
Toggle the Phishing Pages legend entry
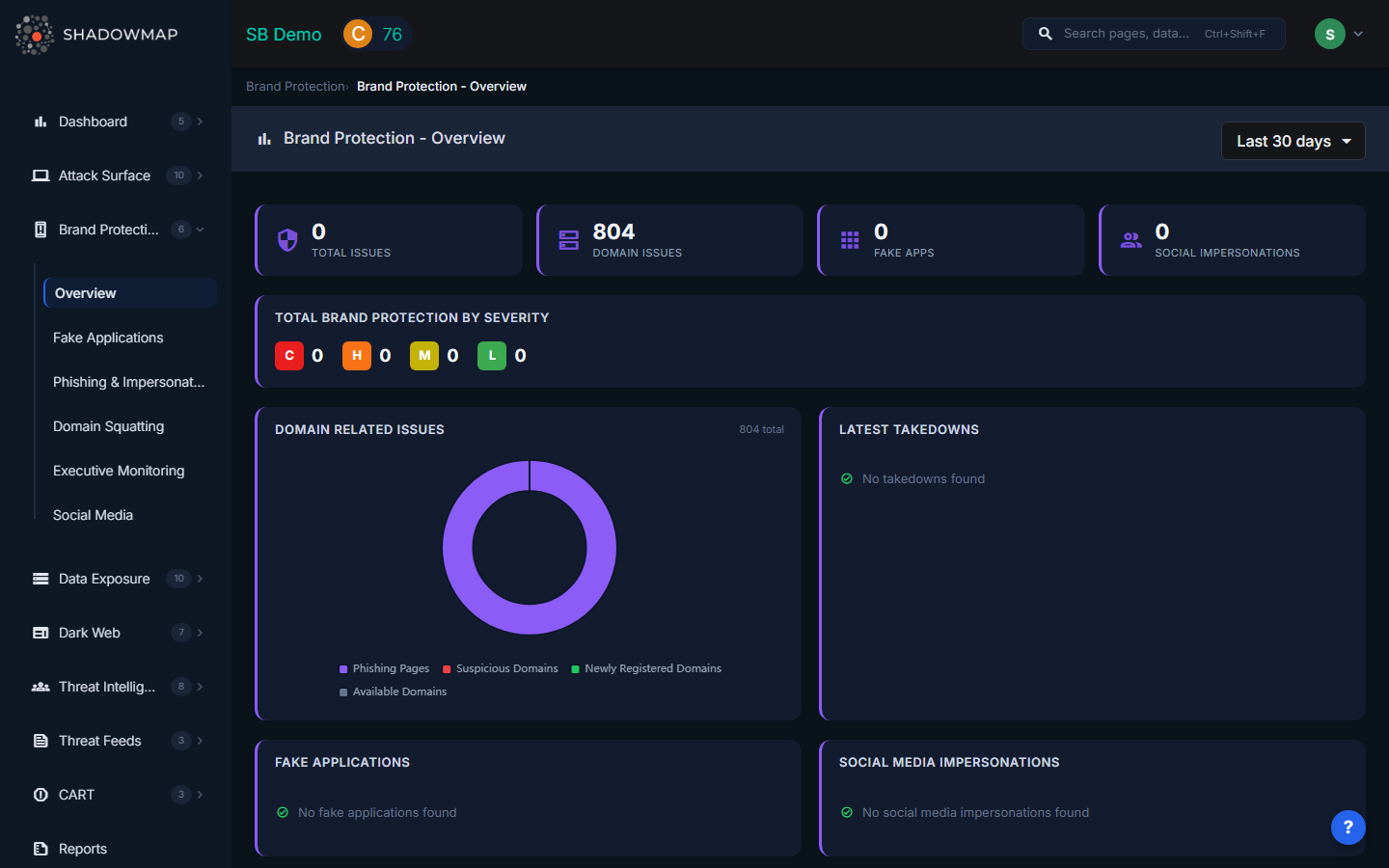tap(384, 668)
